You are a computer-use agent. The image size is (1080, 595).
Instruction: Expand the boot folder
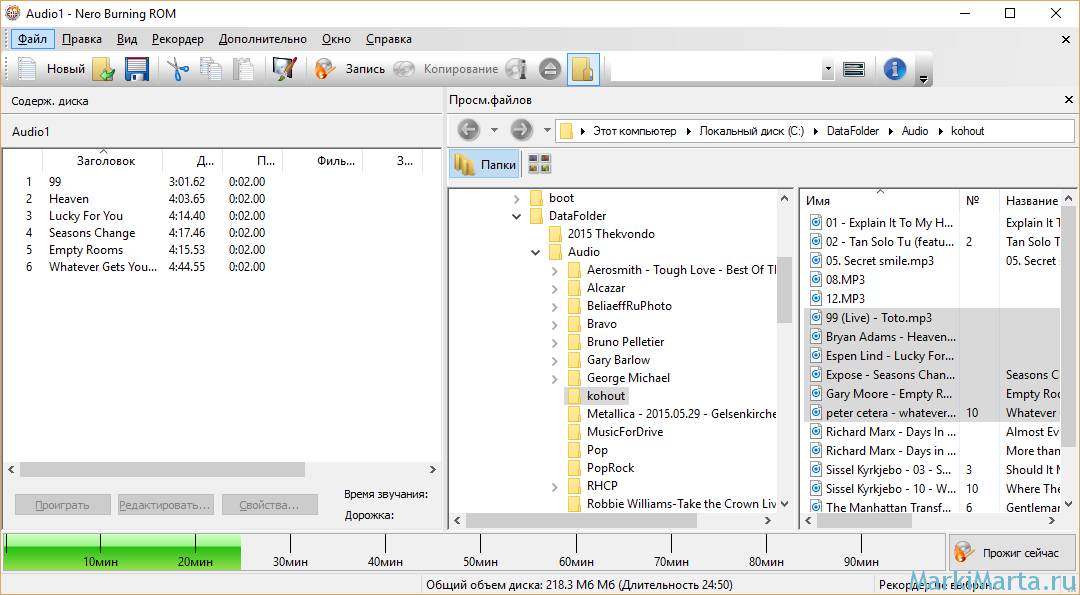tap(517, 198)
